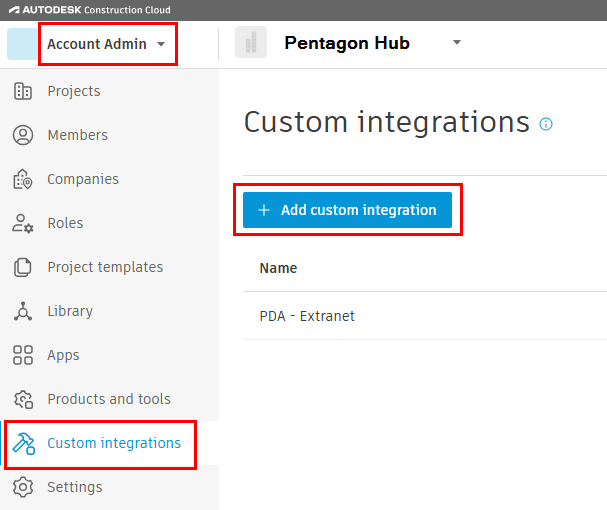Open the Apps grid icon
This screenshot has height=510, width=607.
pos(23,355)
